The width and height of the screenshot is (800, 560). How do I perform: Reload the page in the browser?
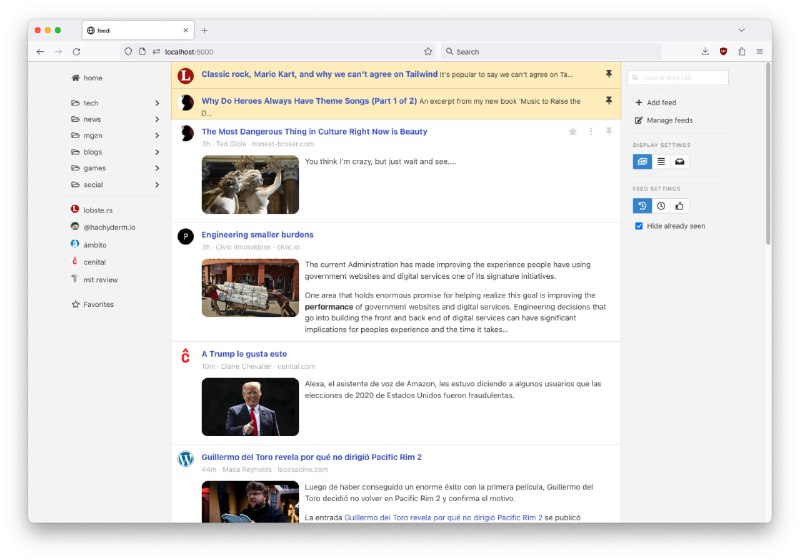tap(76, 51)
